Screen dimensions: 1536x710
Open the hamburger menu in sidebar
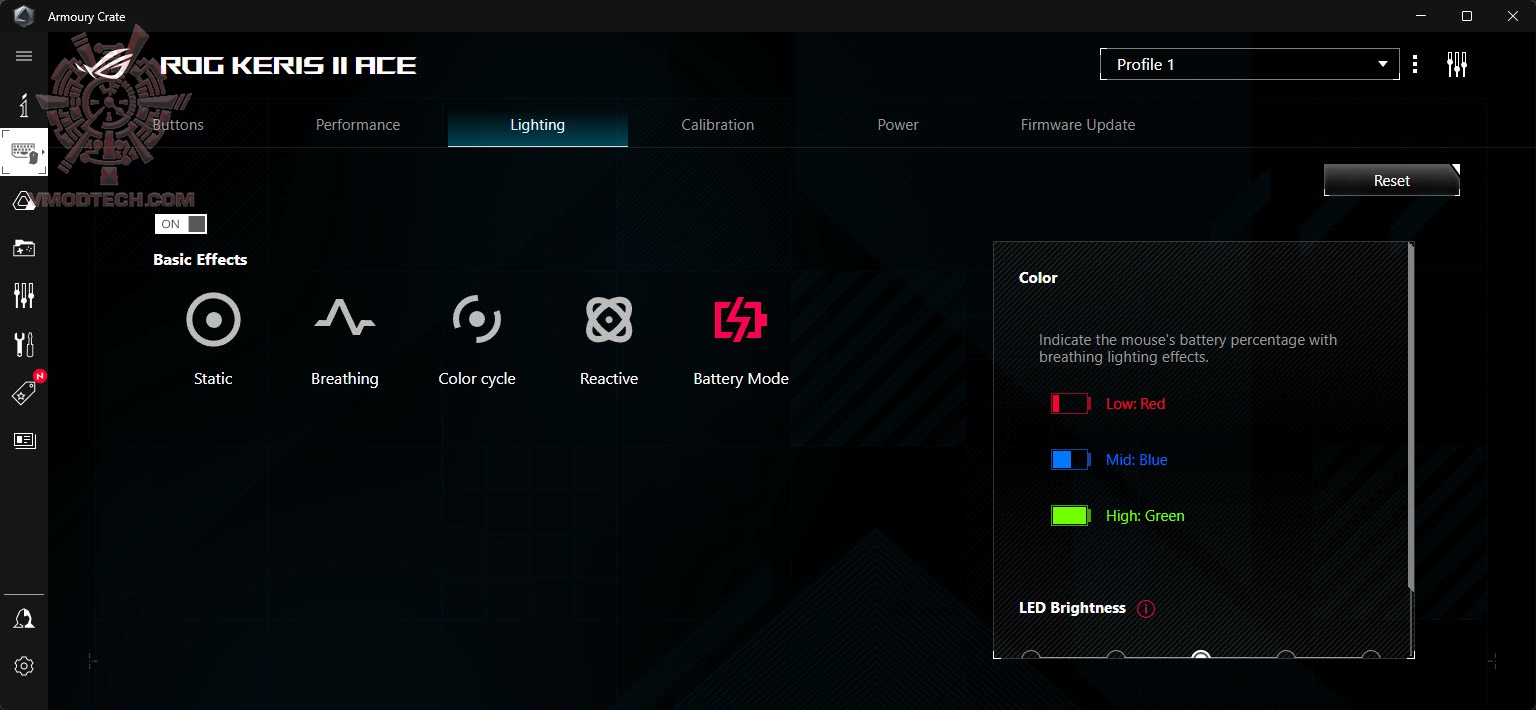(24, 56)
